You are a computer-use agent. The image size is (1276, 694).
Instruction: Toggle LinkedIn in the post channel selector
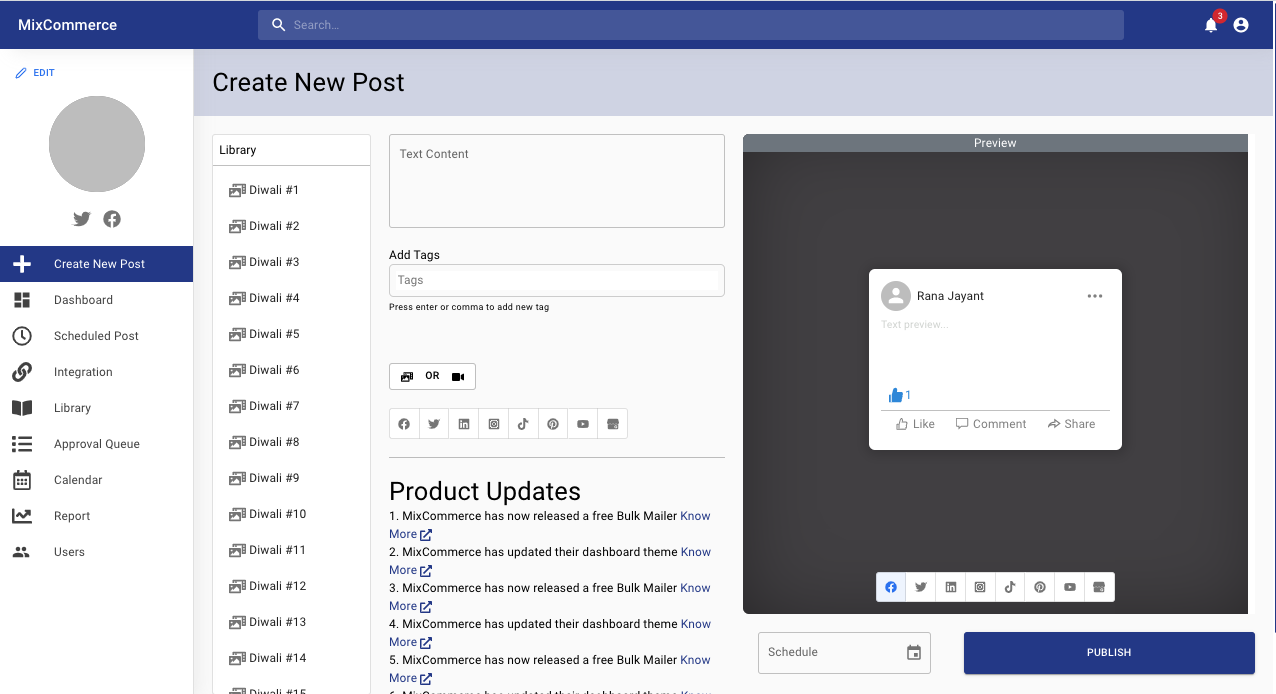[x=464, y=424]
